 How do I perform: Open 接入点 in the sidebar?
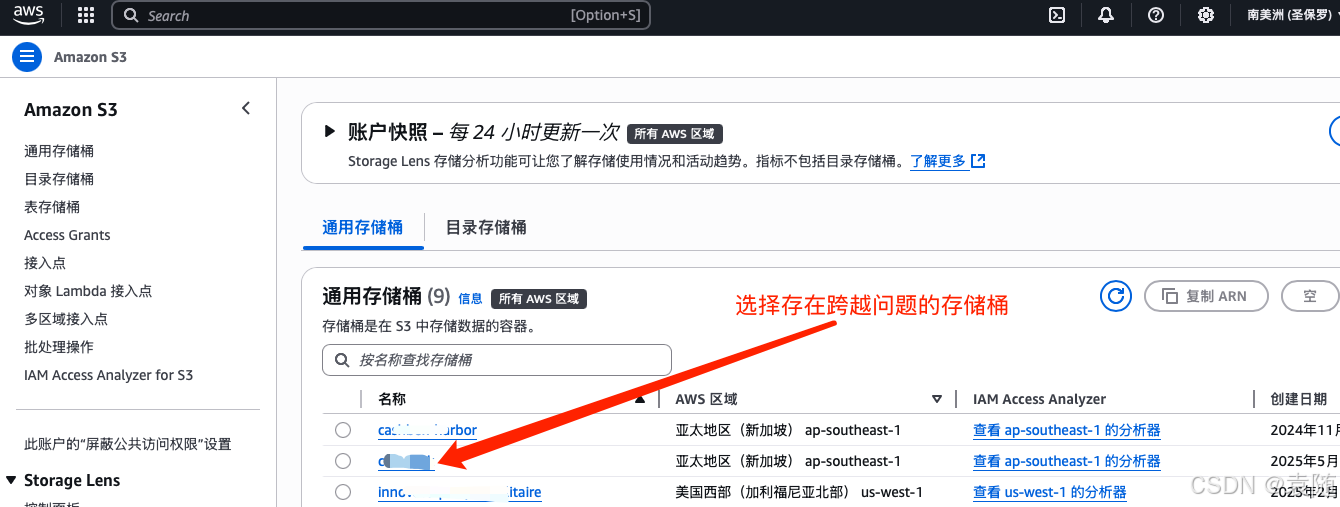[x=45, y=263]
